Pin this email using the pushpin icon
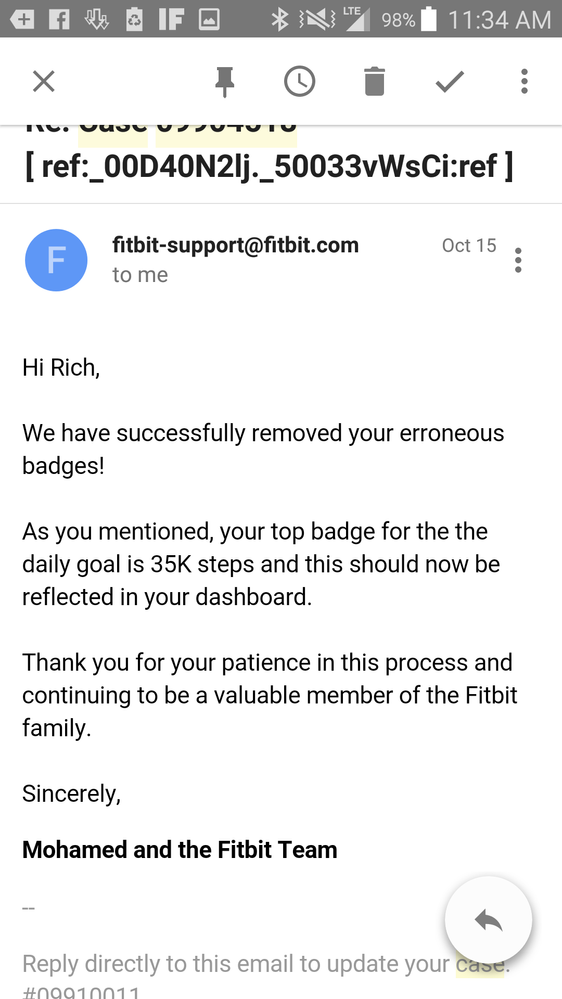The height and width of the screenshot is (999, 562). (224, 82)
